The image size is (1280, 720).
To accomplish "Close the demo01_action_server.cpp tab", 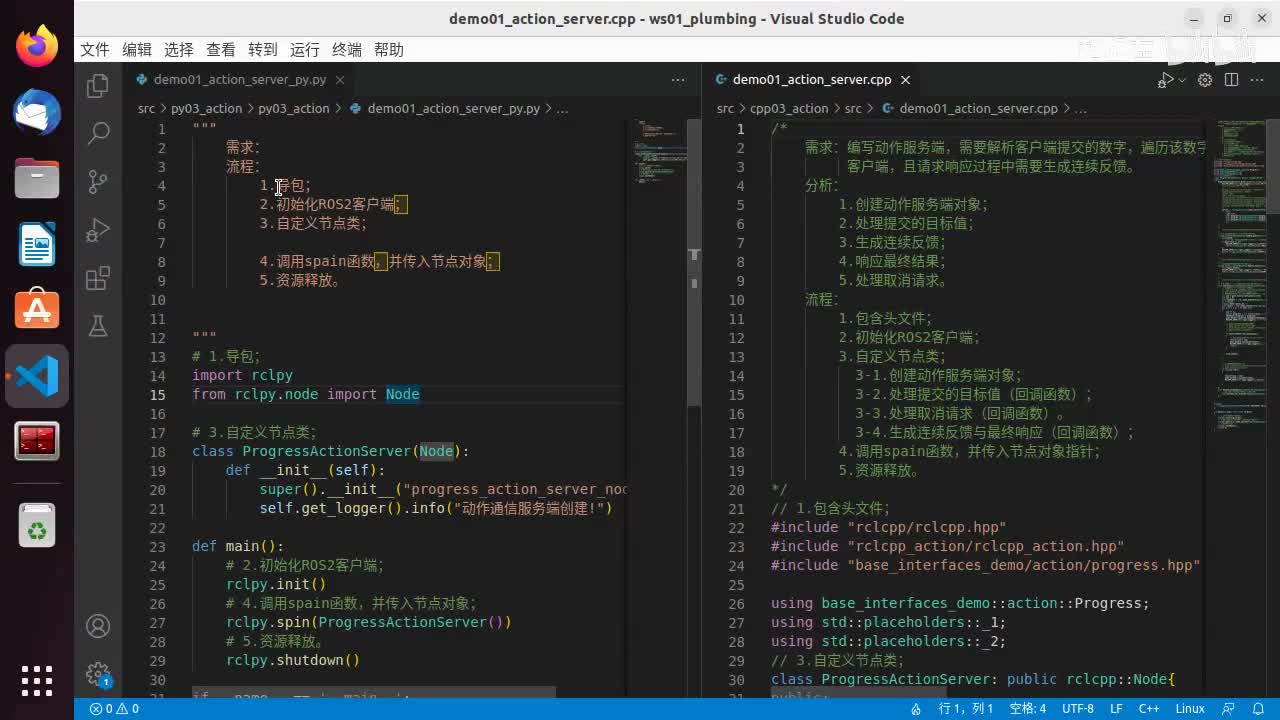I will (x=905, y=80).
